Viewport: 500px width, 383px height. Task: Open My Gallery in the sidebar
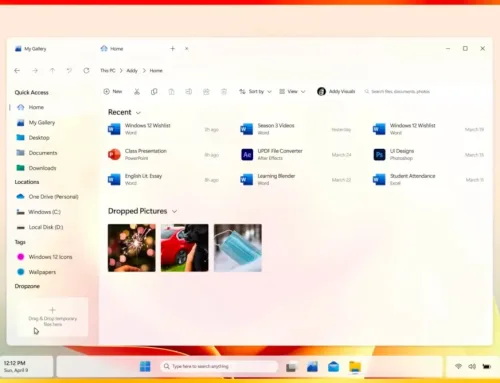tap(36, 123)
